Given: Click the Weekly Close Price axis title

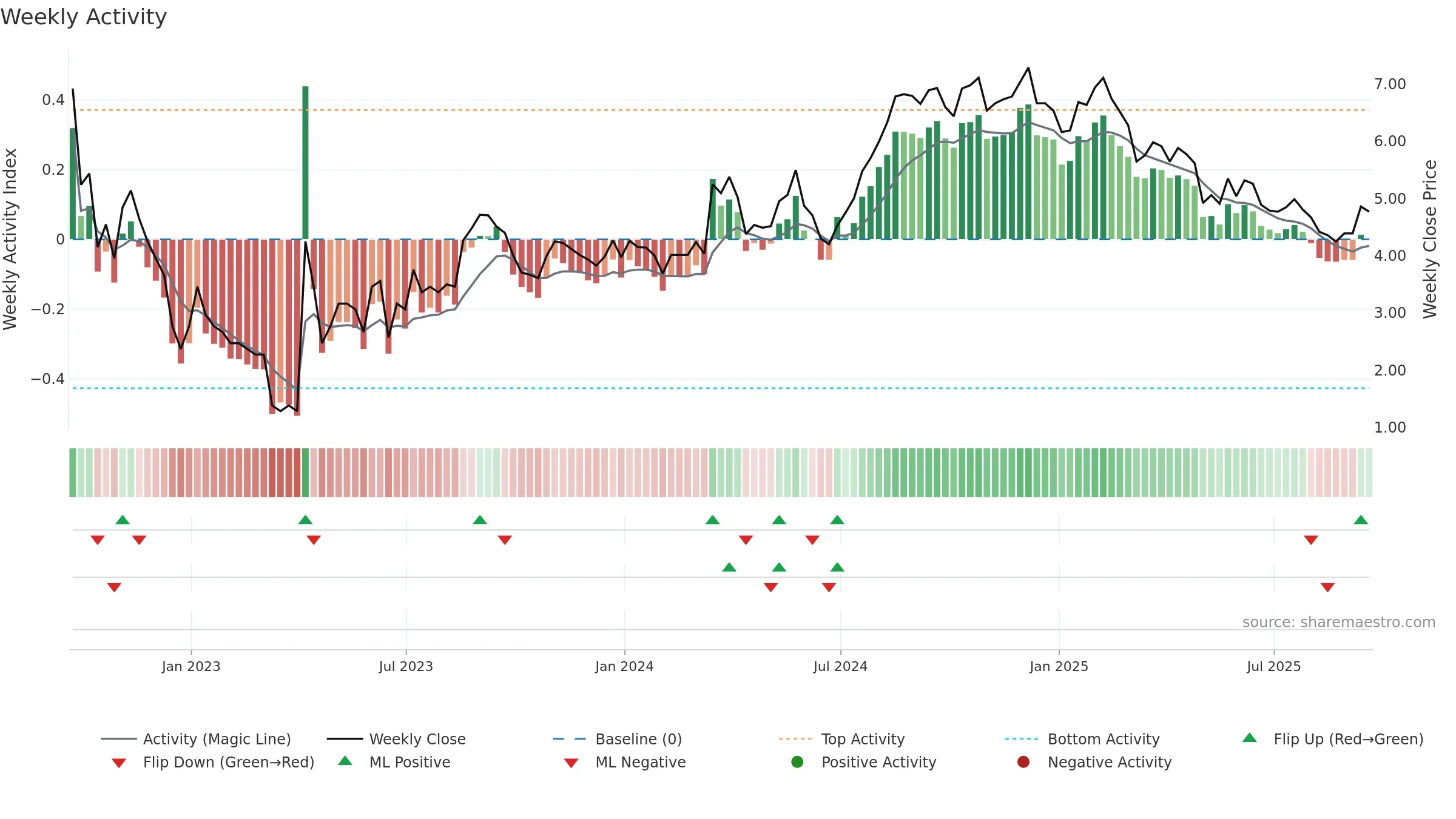Looking at the screenshot, I should point(1430,239).
